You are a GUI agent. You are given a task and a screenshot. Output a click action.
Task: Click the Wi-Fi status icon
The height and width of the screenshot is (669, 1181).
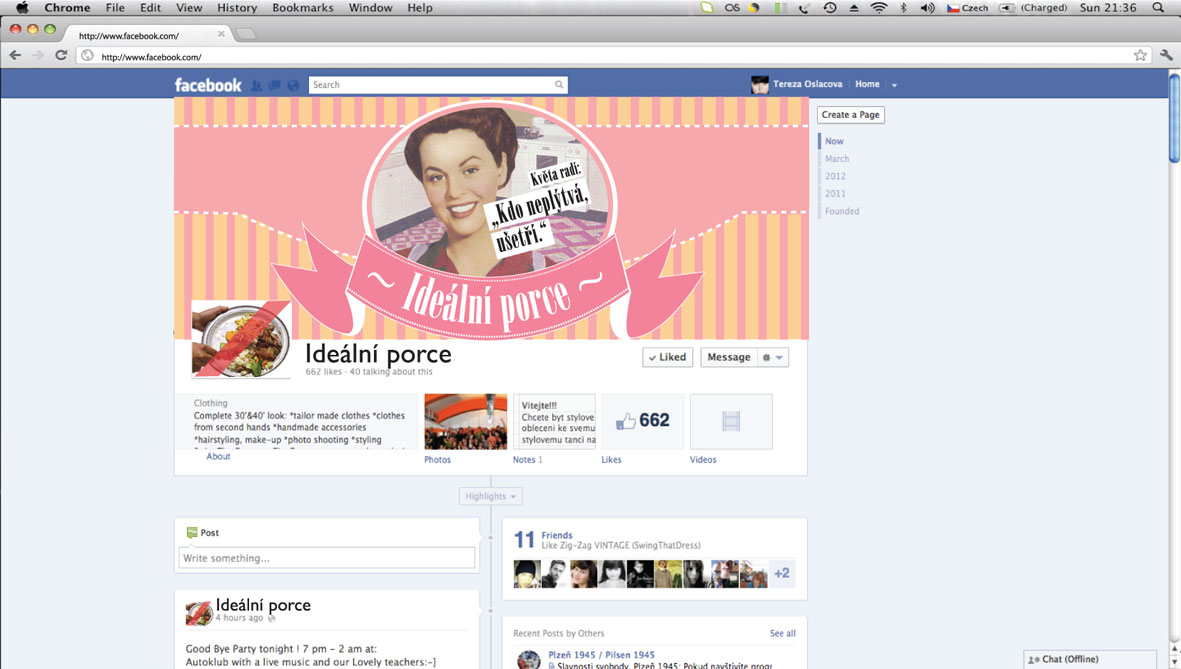point(878,8)
